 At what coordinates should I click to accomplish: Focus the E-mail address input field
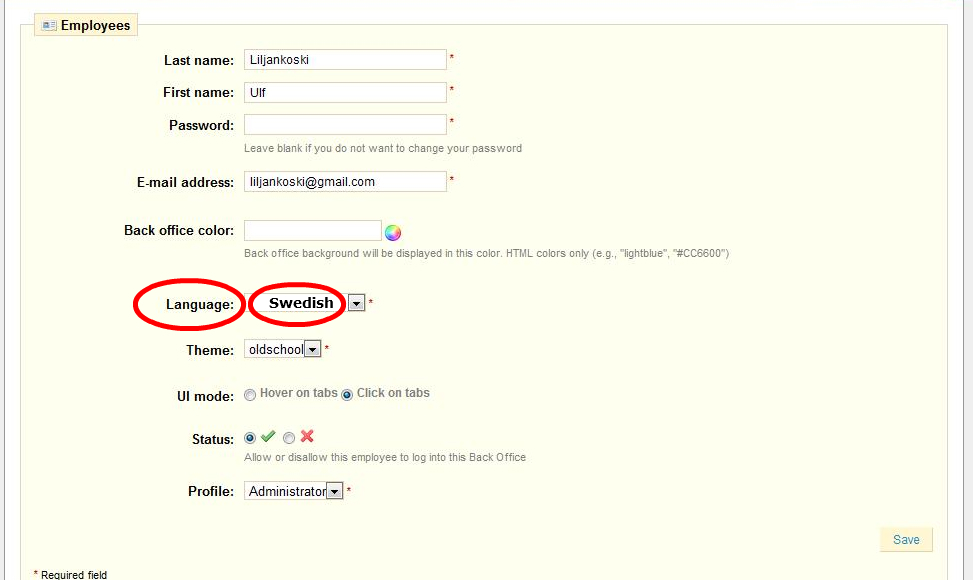[345, 182]
